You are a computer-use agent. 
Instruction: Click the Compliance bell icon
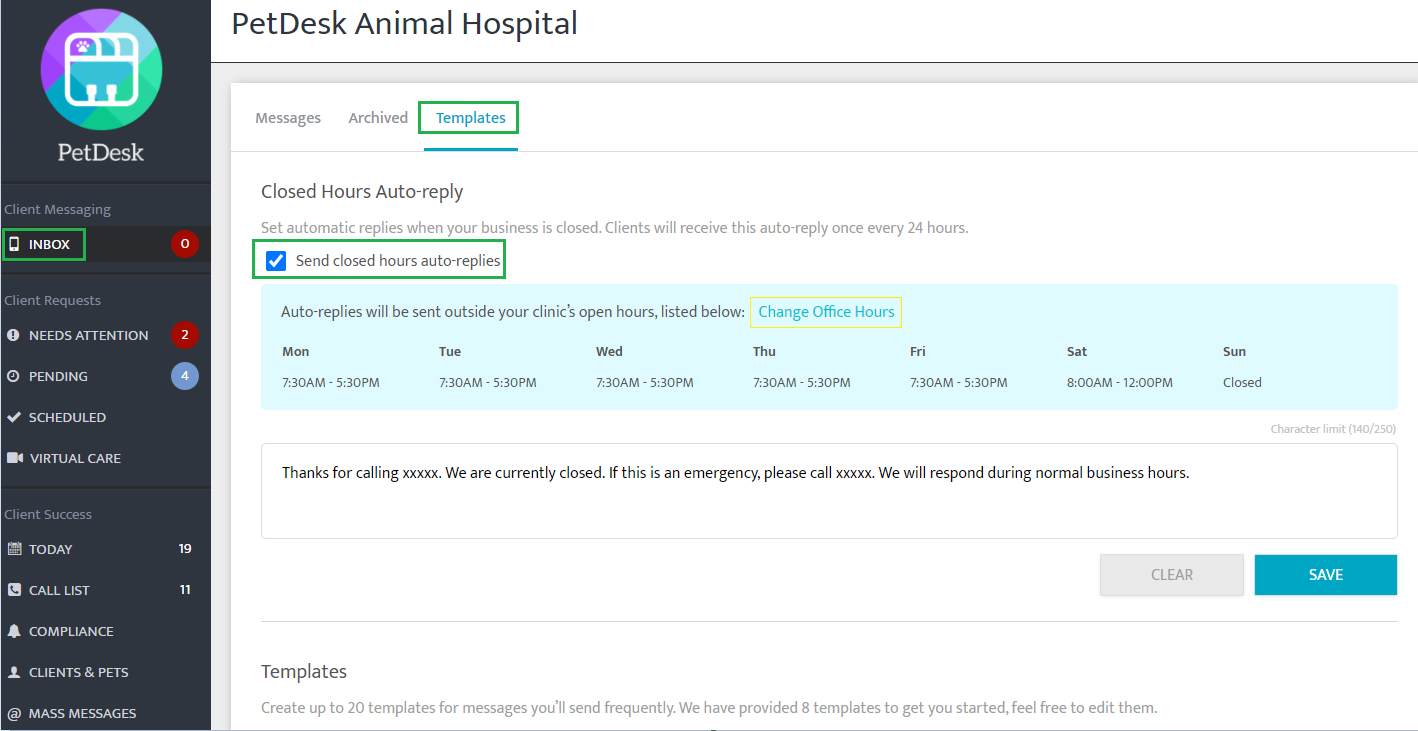(x=14, y=631)
